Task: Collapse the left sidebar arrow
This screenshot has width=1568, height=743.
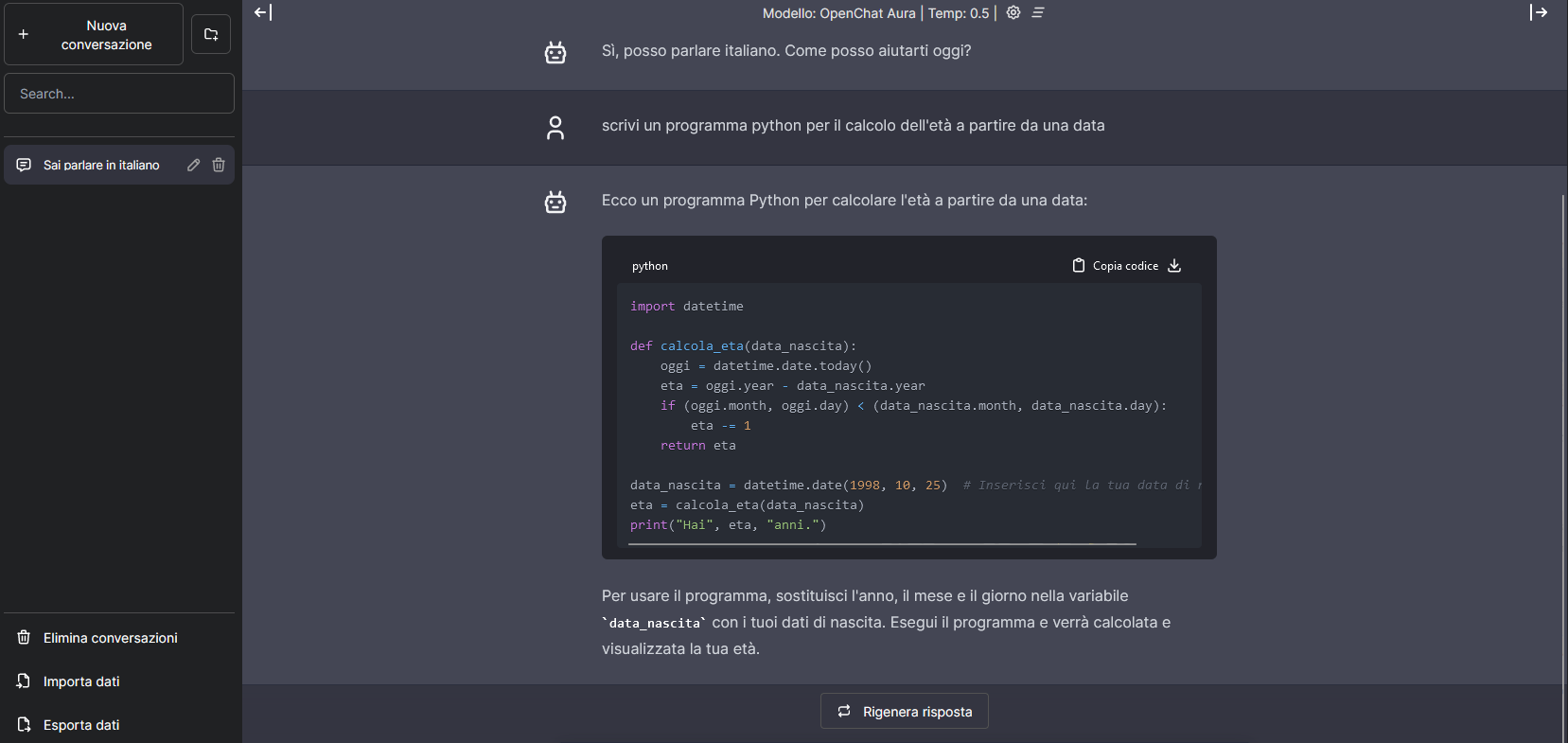Action: point(263,12)
